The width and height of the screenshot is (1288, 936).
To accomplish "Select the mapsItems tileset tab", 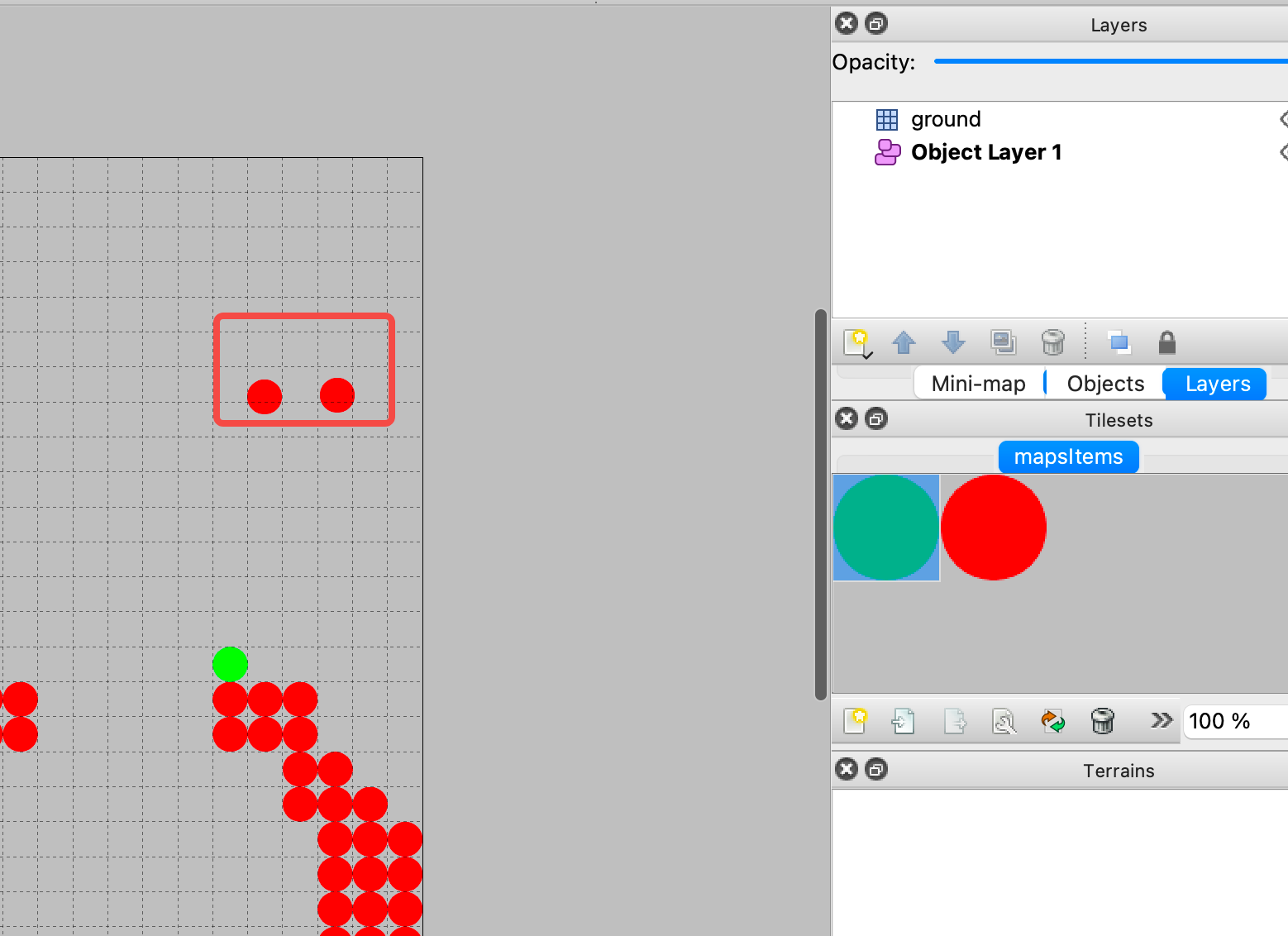I will [1068, 456].
